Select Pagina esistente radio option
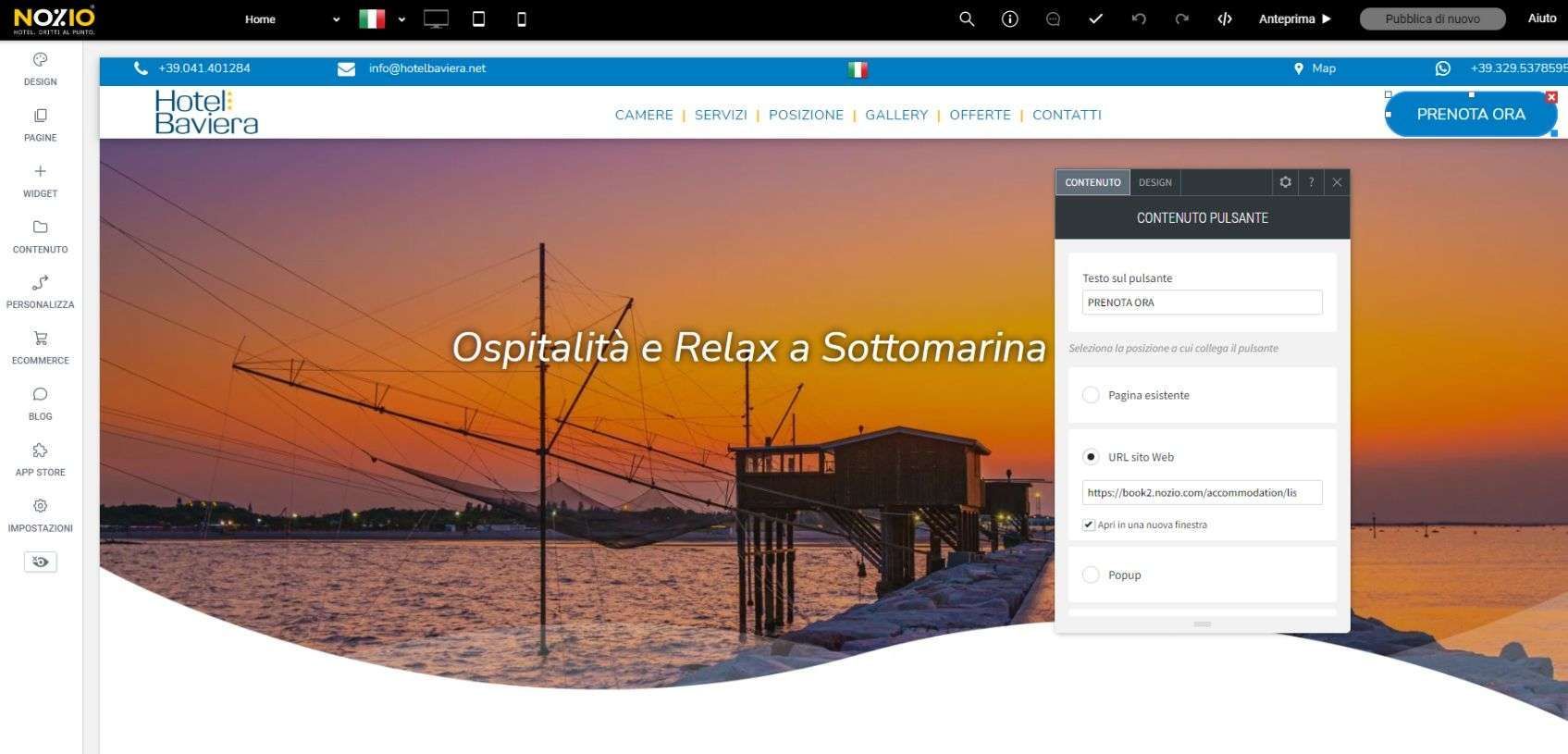1568x754 pixels. click(x=1091, y=395)
